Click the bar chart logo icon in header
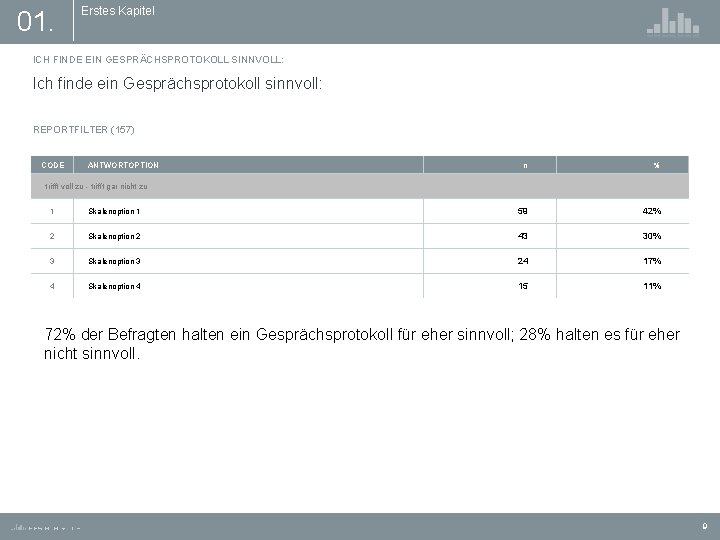 tap(673, 21)
